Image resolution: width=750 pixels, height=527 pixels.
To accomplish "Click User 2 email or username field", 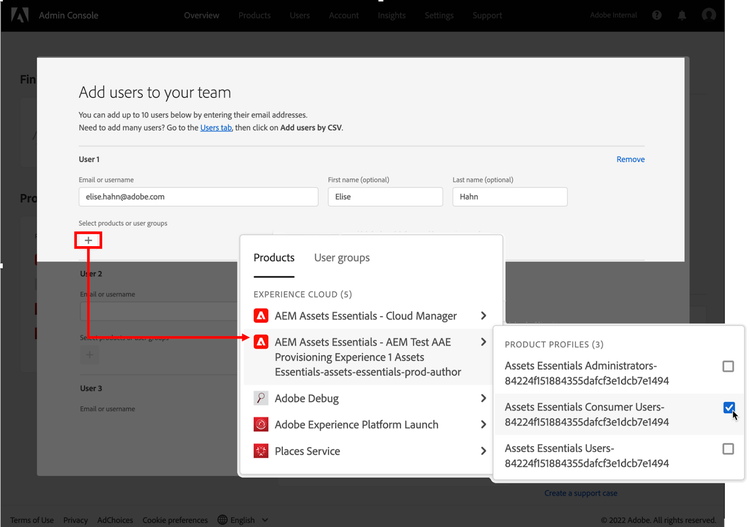I will point(160,311).
